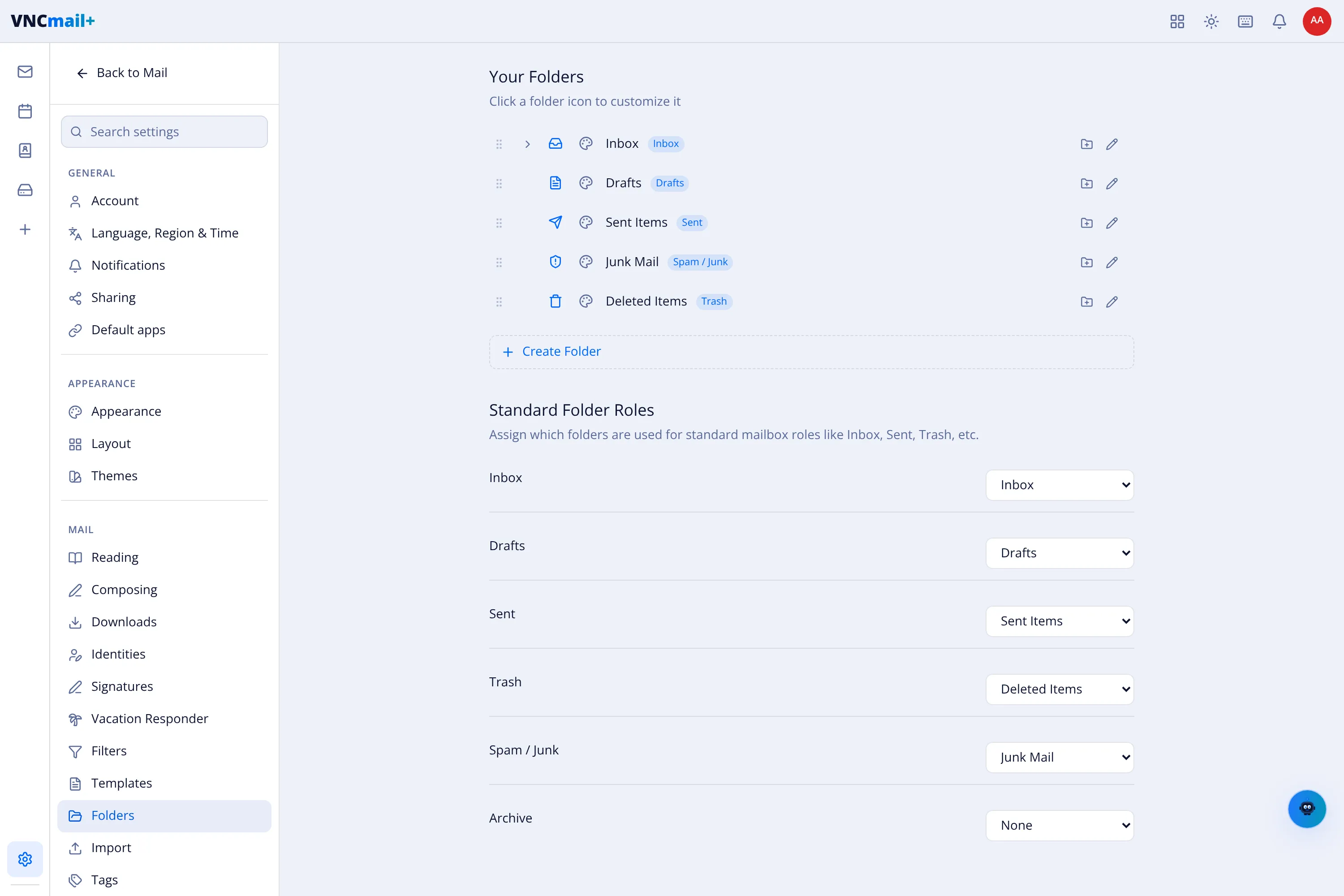Click the Deleted Items drag handle
This screenshot has height=896, width=1344.
click(499, 302)
